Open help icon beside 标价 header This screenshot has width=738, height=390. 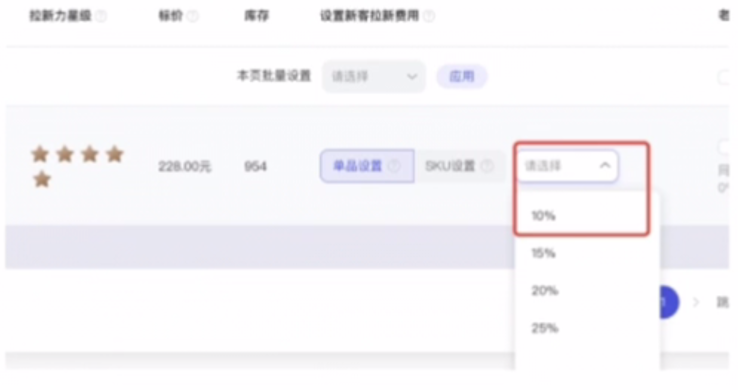click(x=193, y=16)
